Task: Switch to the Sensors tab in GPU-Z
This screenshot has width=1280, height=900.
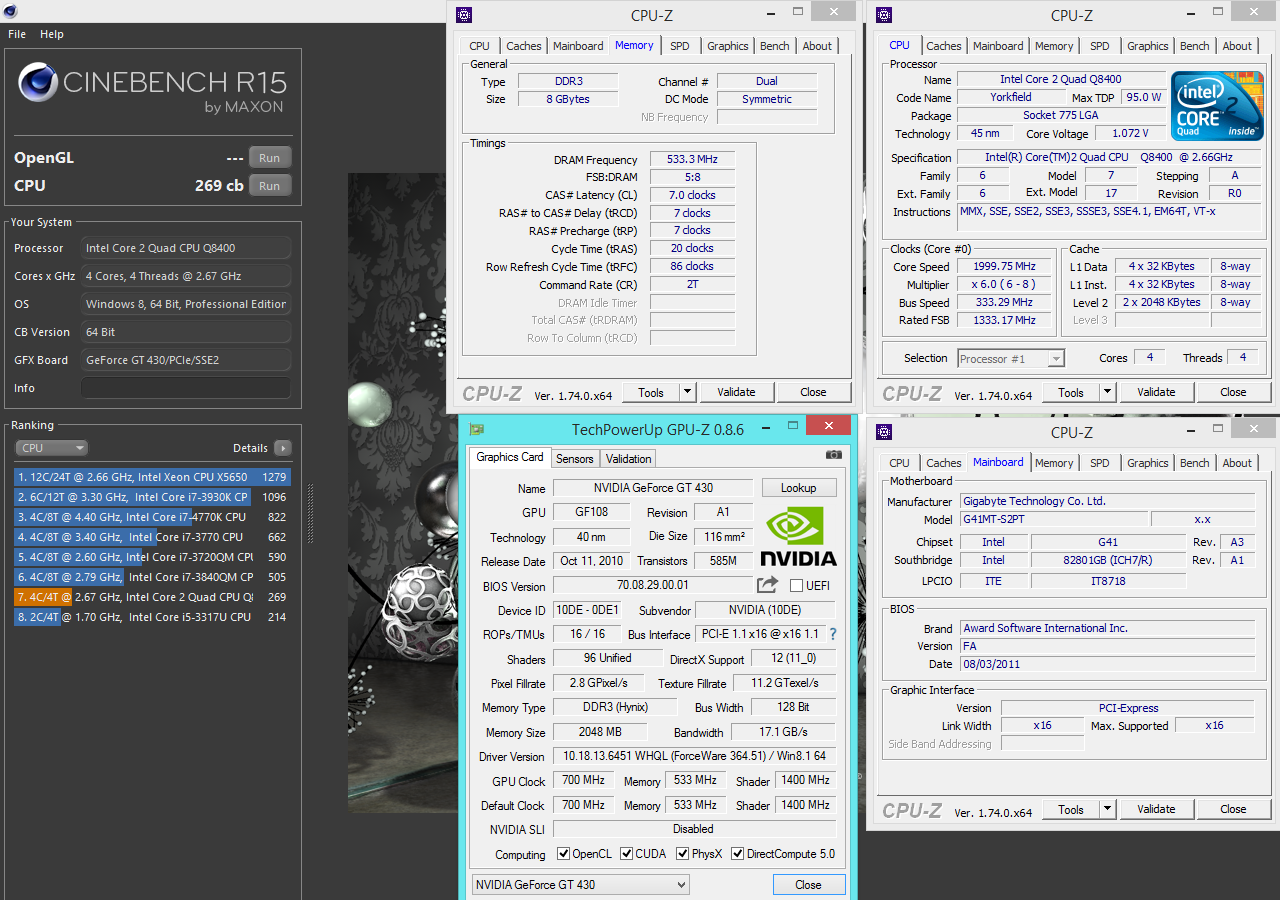Action: pyautogui.click(x=575, y=459)
